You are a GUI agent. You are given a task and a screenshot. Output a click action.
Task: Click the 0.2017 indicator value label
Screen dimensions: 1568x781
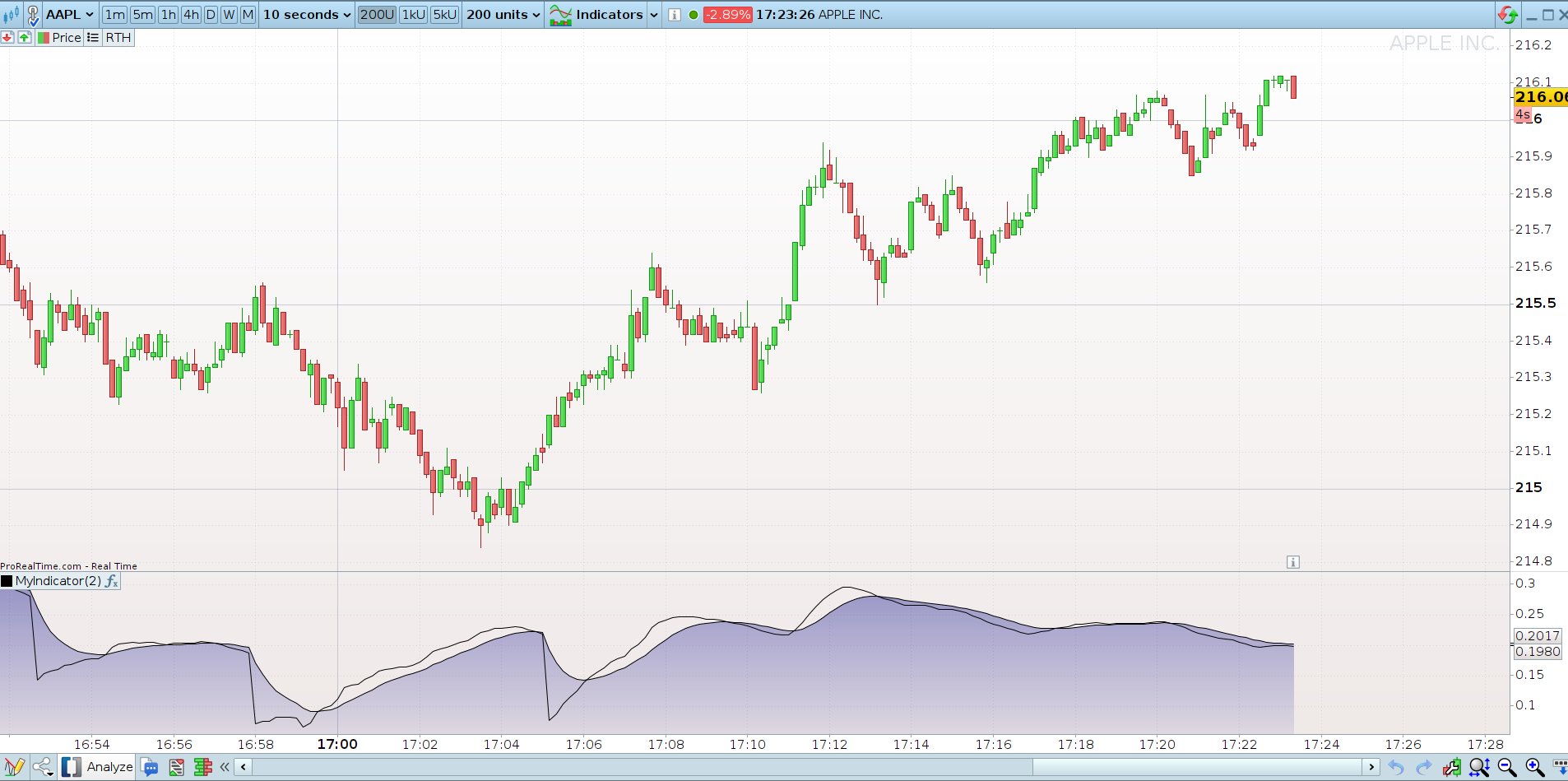point(1538,636)
